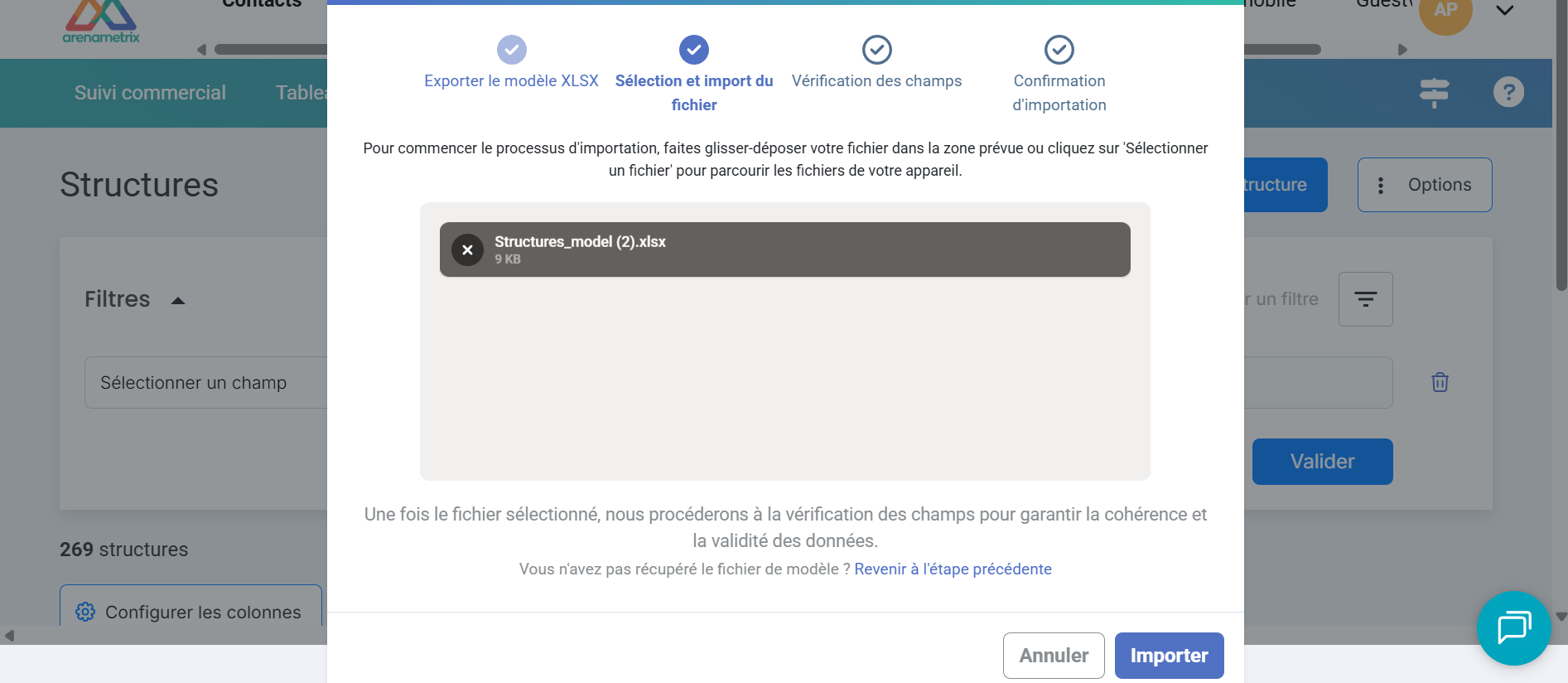
Task: Open the Options menu
Action: pos(1424,185)
